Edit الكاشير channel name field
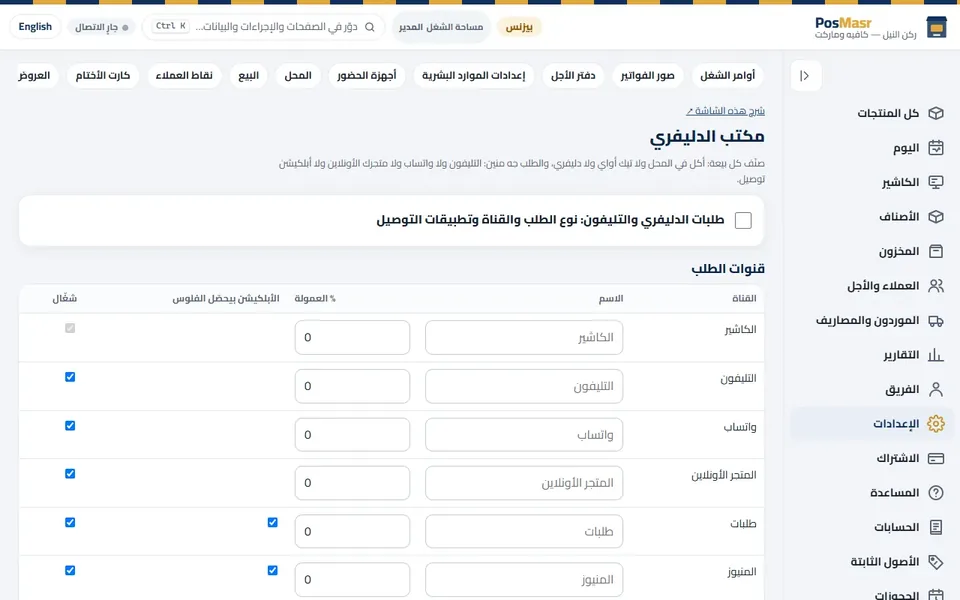This screenshot has width=960, height=600. click(x=524, y=337)
